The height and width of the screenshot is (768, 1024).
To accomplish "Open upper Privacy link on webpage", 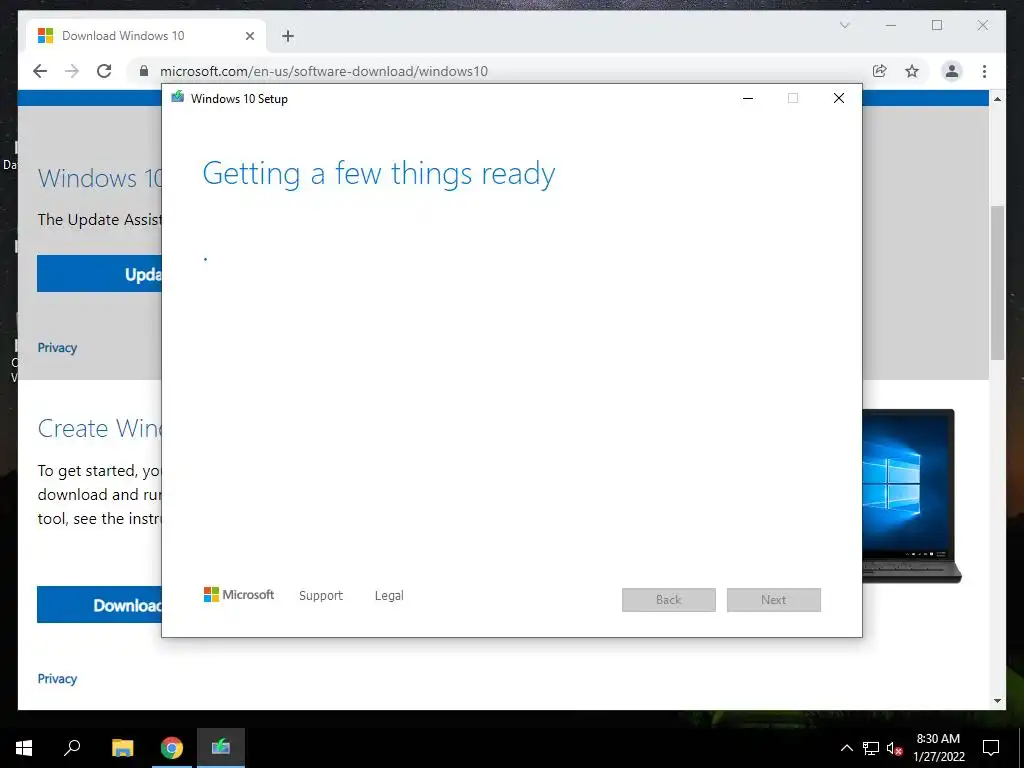I will [57, 347].
